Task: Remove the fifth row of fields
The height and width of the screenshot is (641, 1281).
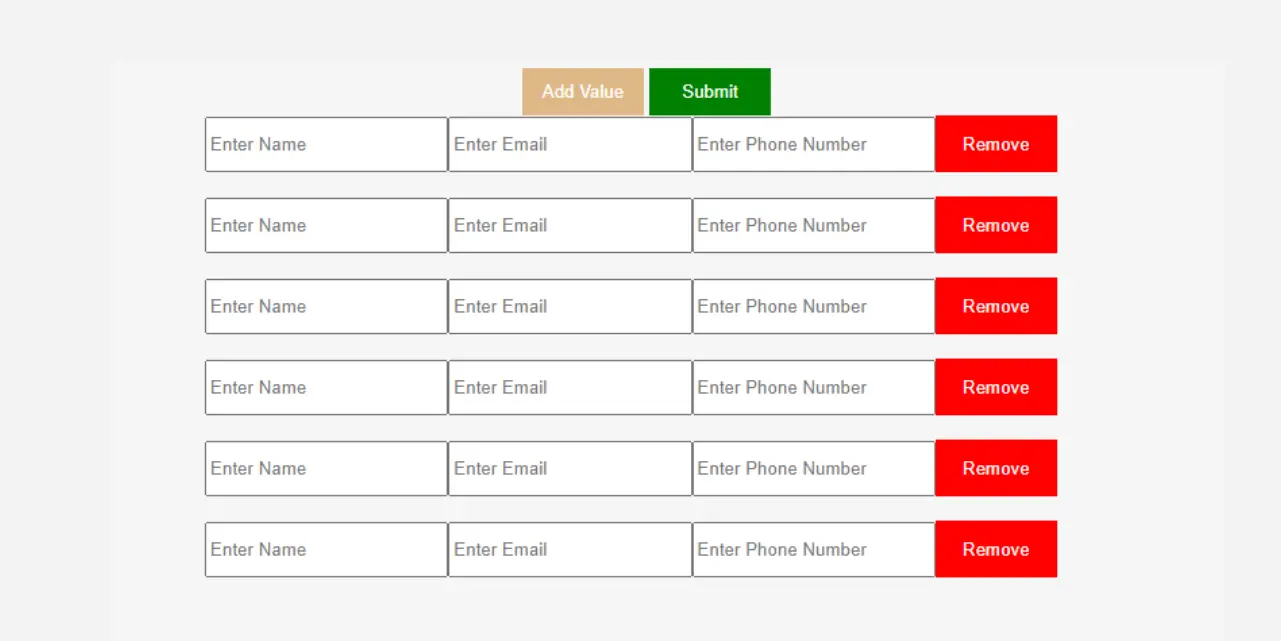Action: coord(996,468)
